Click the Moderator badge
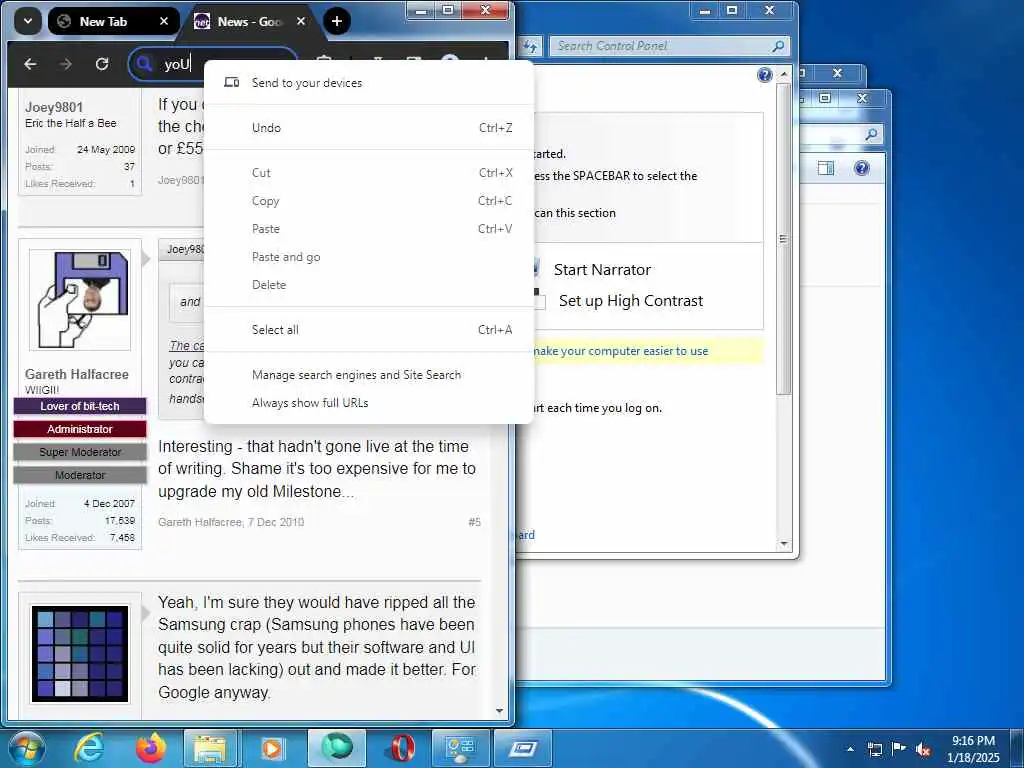The image size is (1024, 768). click(80, 475)
